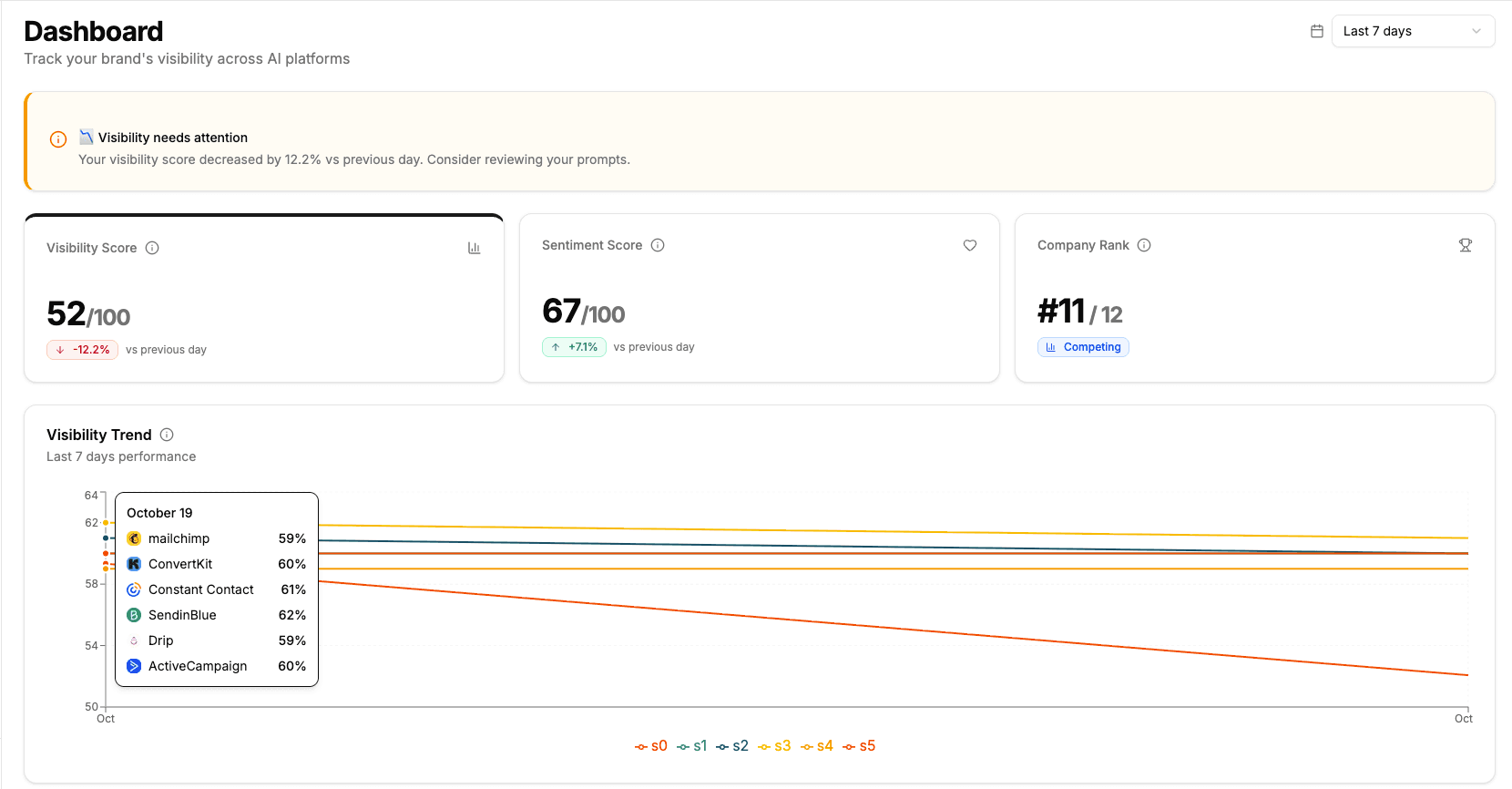
Task: Click the October 19 tooltip heading
Action: [159, 513]
